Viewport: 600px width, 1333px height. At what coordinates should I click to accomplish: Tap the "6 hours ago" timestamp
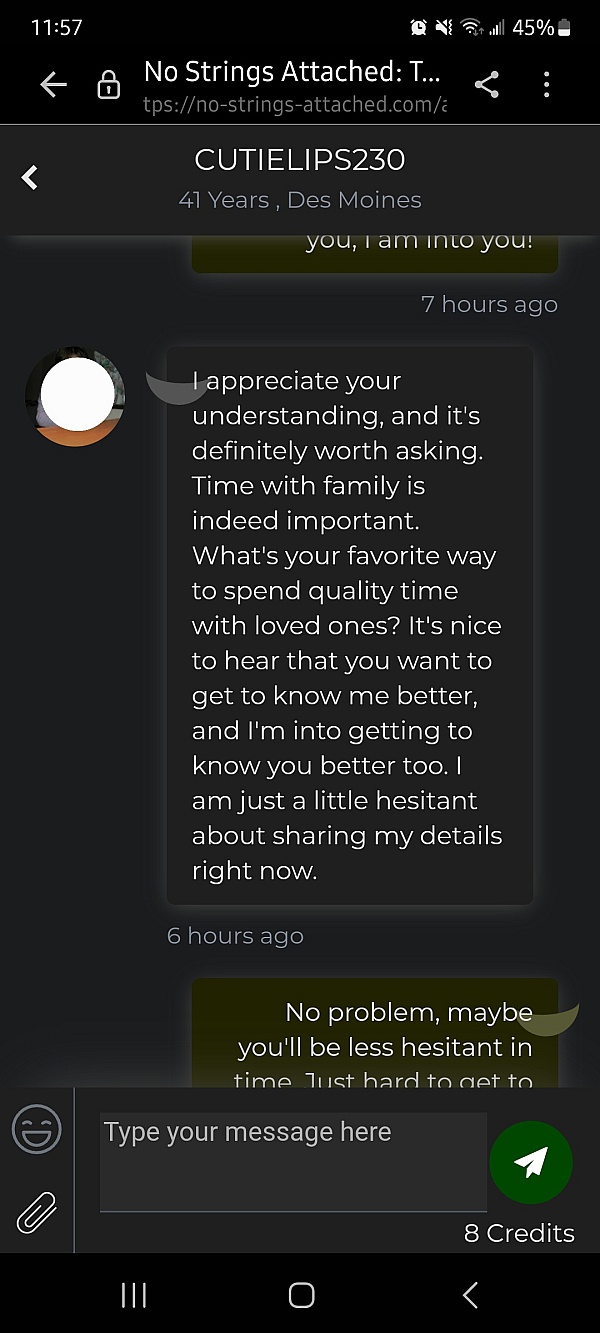[x=235, y=936]
